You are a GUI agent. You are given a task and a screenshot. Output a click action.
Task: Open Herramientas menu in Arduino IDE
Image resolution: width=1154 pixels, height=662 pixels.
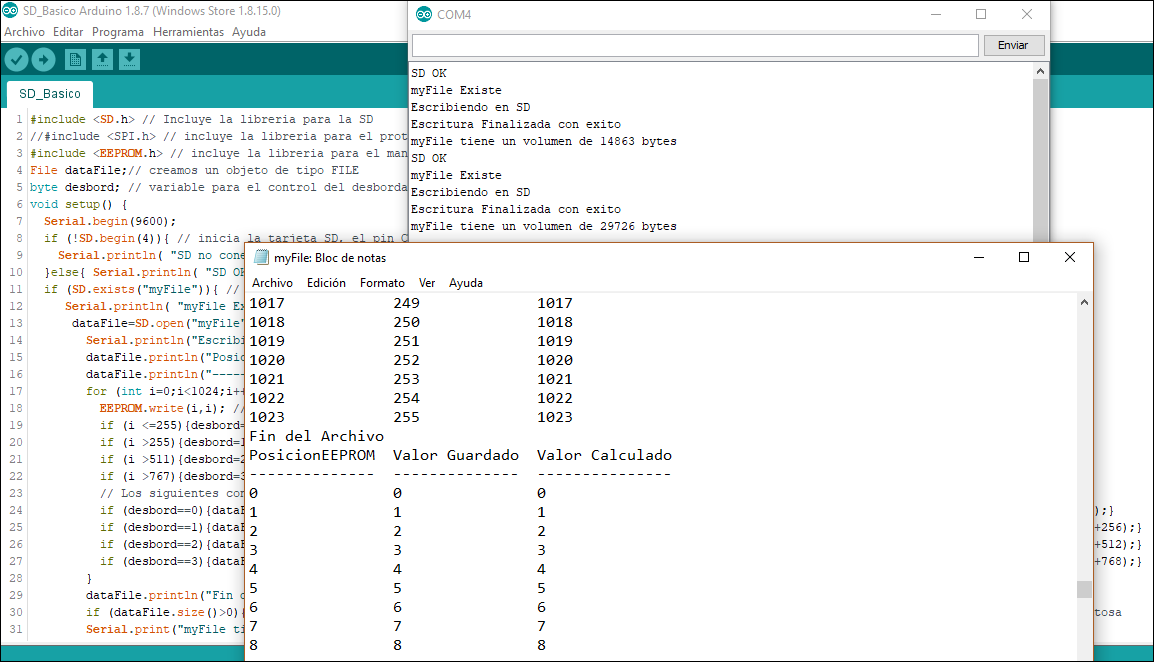coord(188,32)
